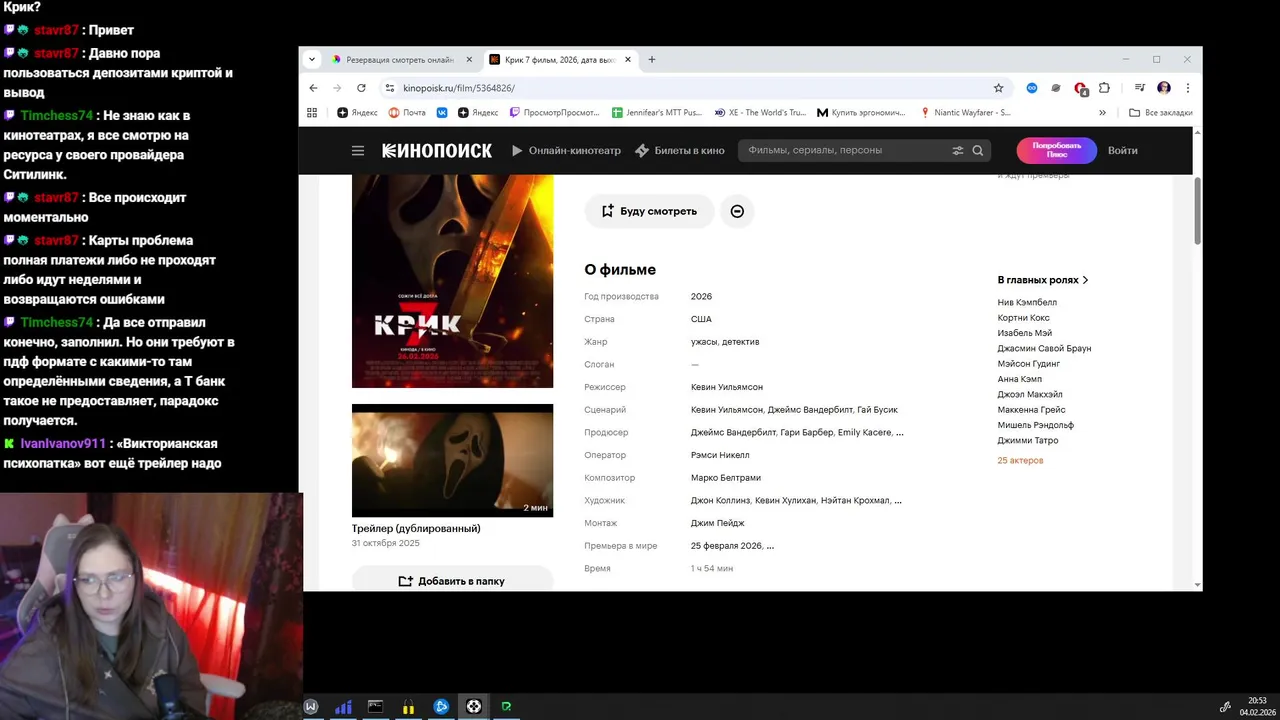The height and width of the screenshot is (720, 1280).
Task: Click the Буду смотреть button
Action: [x=649, y=211]
